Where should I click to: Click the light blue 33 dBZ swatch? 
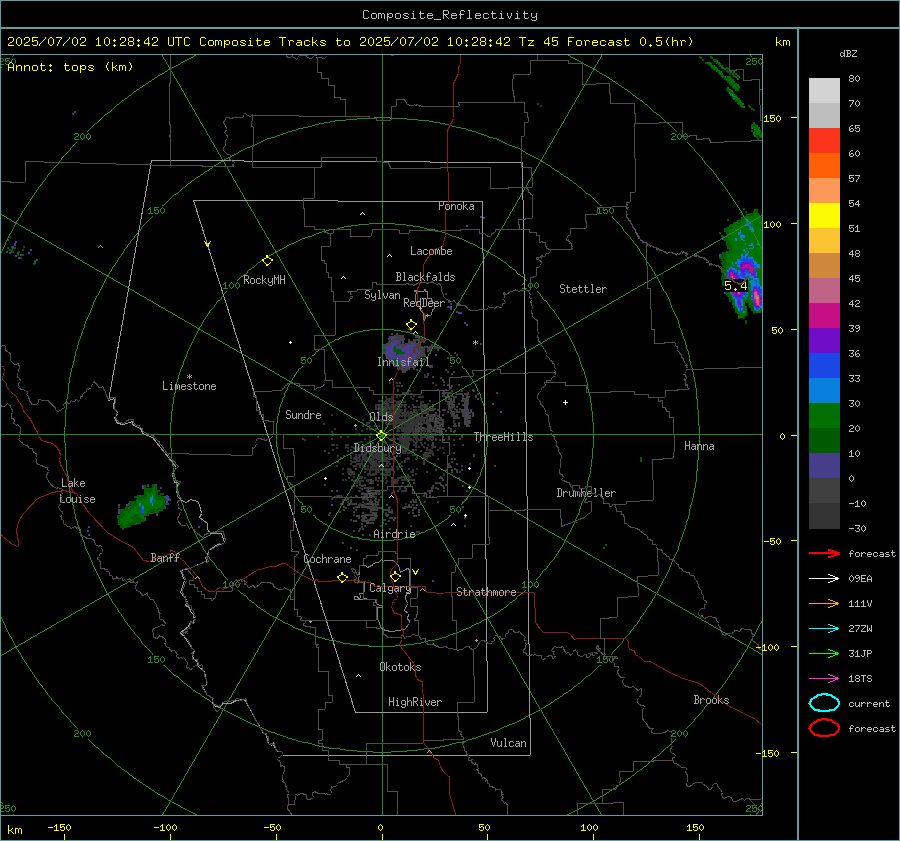click(824, 390)
